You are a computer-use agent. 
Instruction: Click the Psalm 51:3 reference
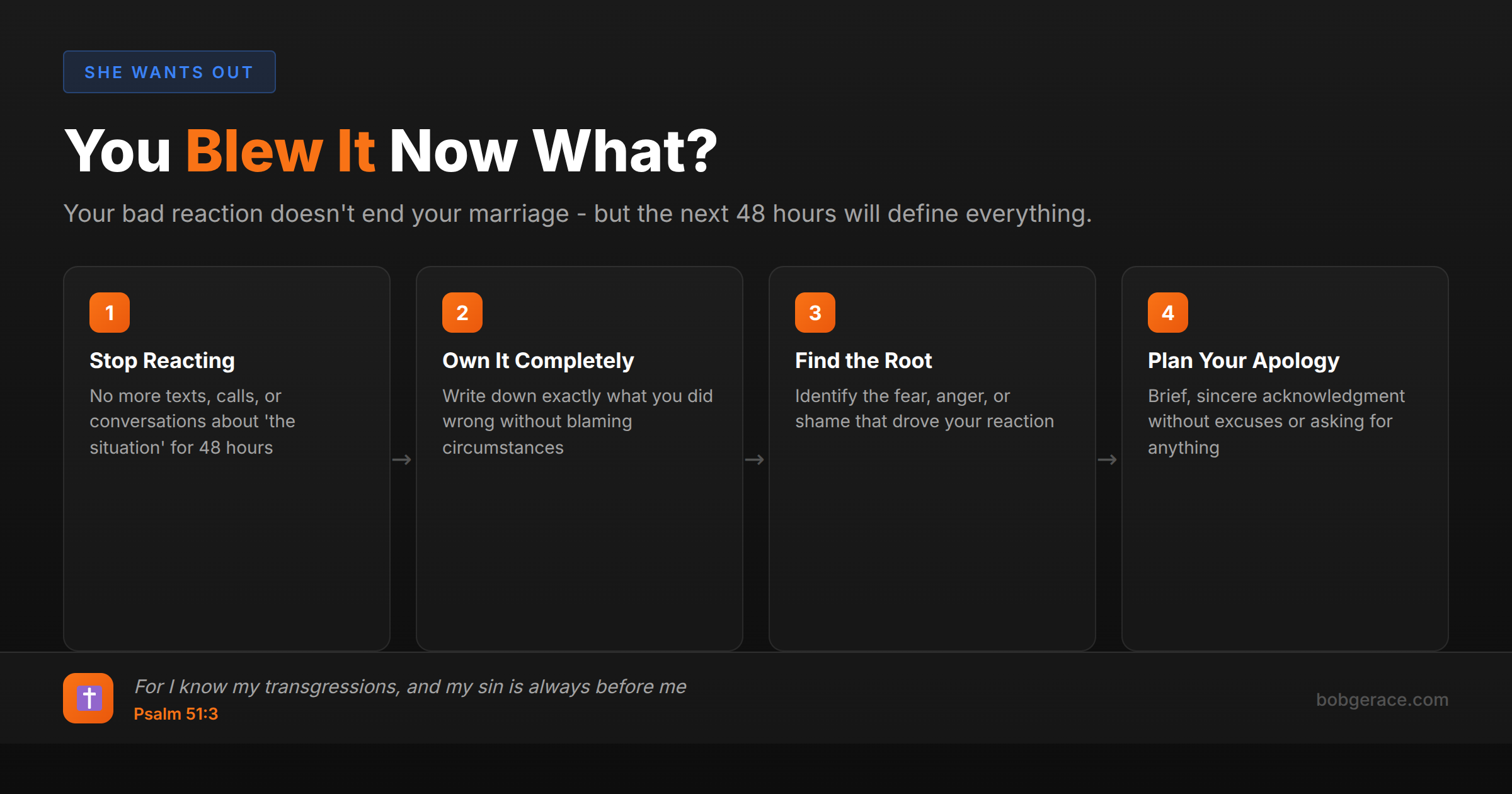point(176,714)
